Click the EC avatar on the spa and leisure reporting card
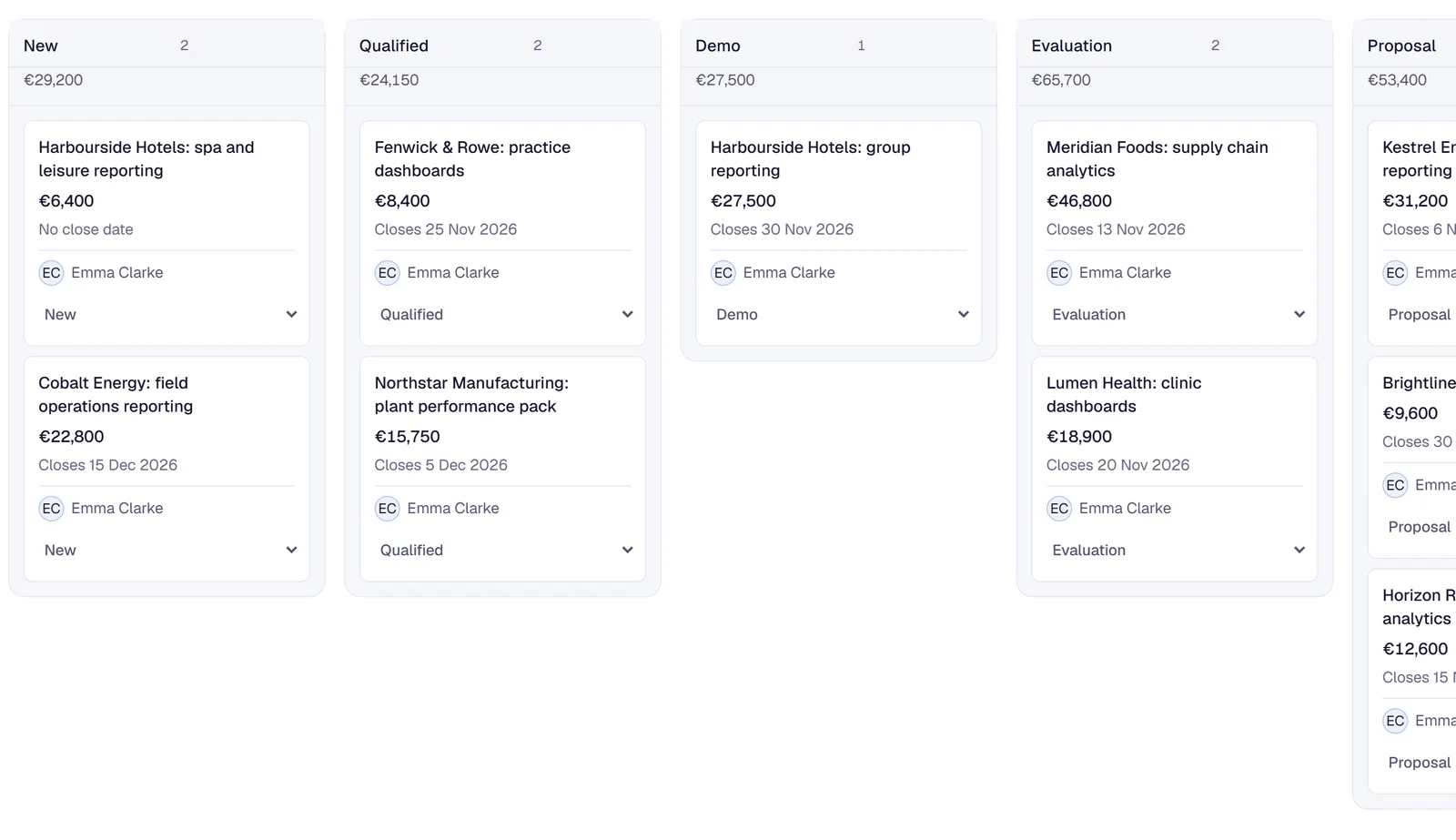 51,273
